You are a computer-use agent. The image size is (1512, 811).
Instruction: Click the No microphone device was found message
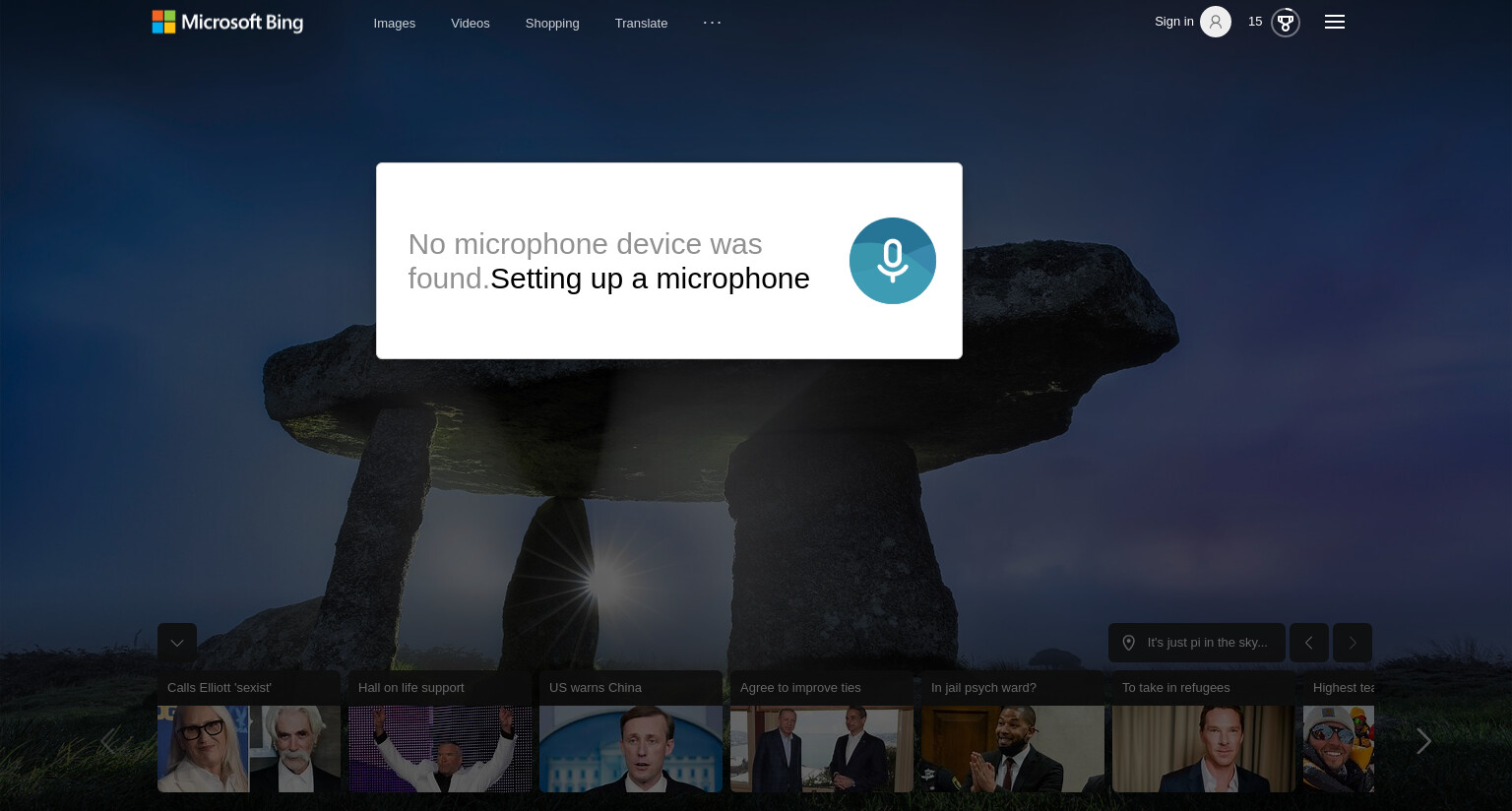point(585,261)
